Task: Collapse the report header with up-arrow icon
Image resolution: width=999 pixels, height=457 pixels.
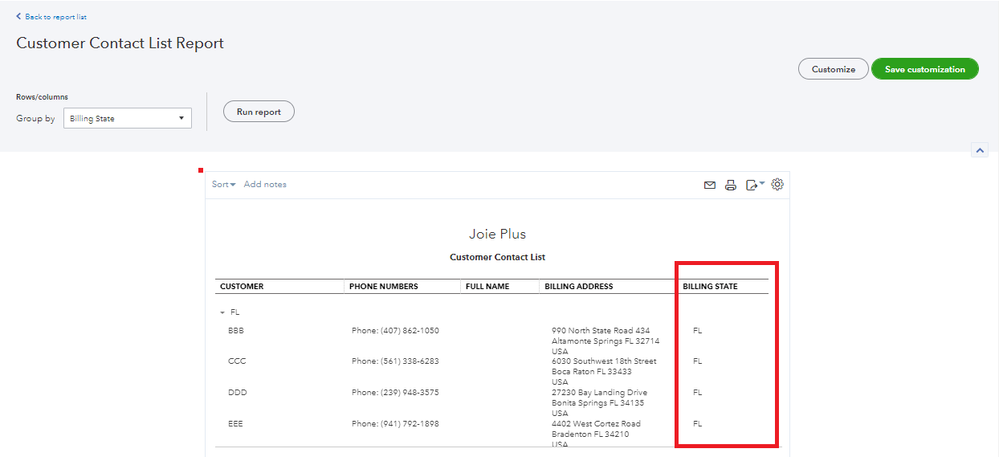Action: pyautogui.click(x=979, y=150)
